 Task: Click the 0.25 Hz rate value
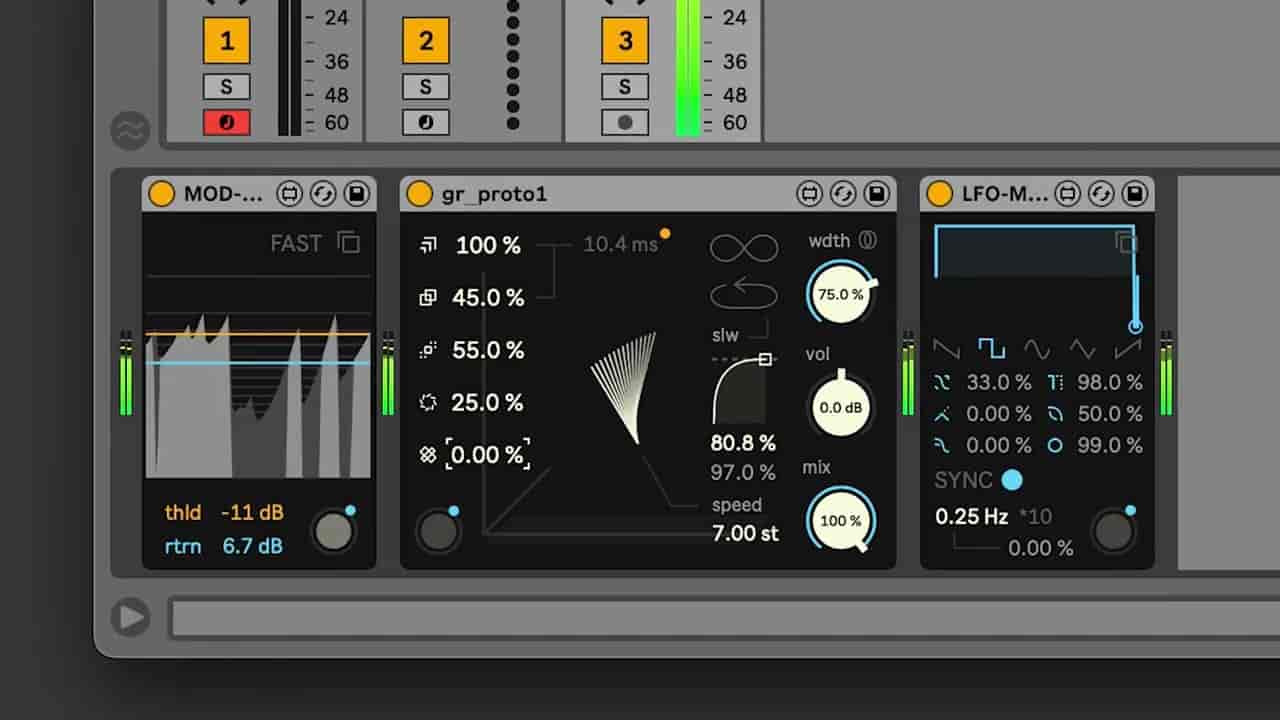972,517
